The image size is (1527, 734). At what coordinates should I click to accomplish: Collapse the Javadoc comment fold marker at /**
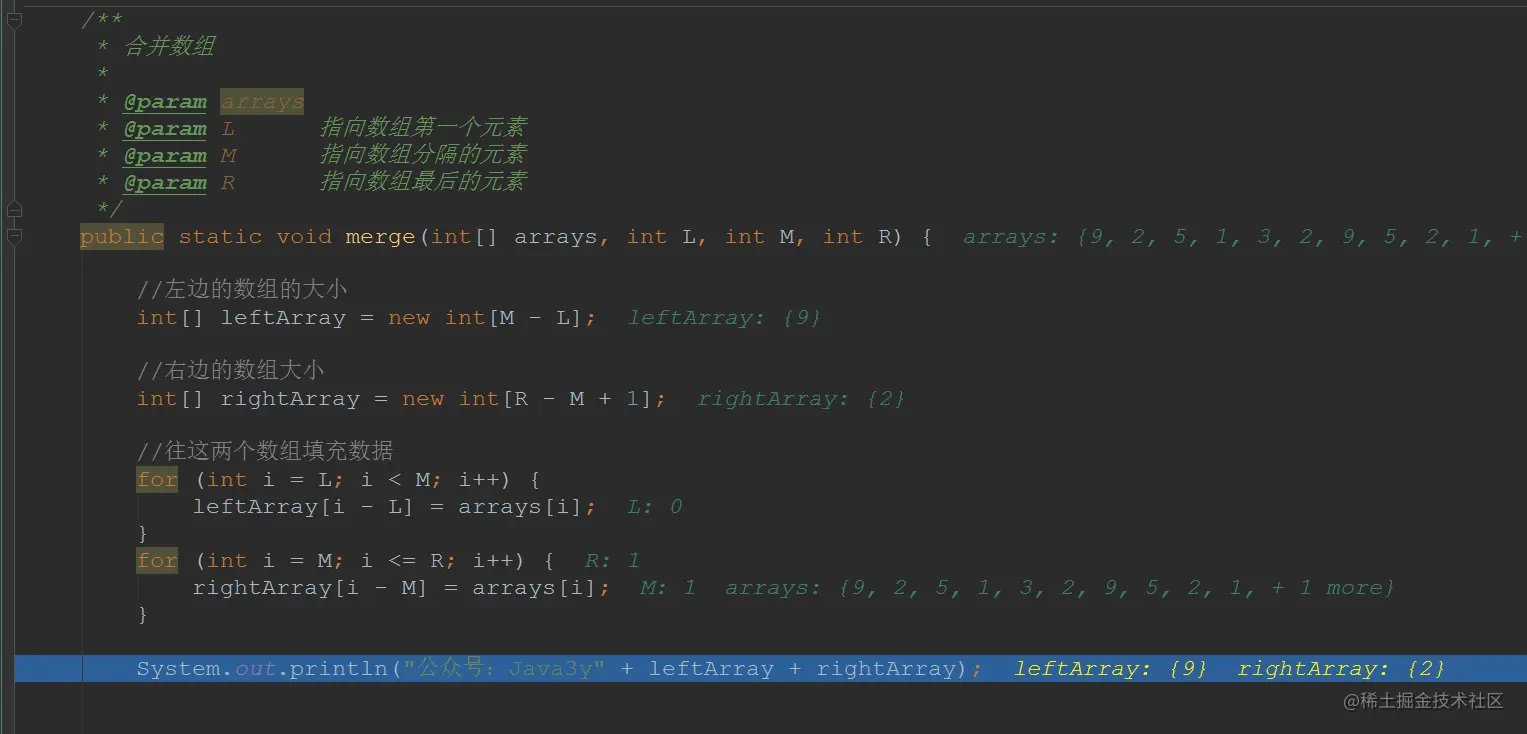[x=14, y=19]
